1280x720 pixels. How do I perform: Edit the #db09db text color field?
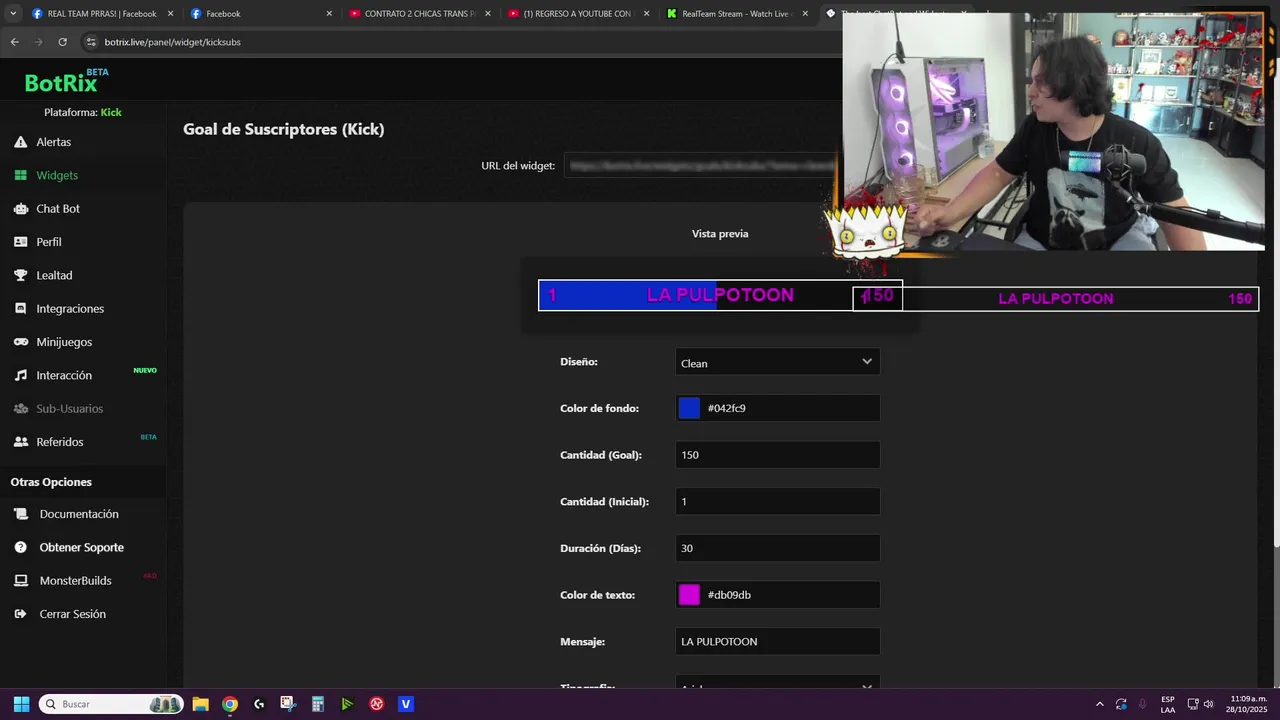coord(778,595)
